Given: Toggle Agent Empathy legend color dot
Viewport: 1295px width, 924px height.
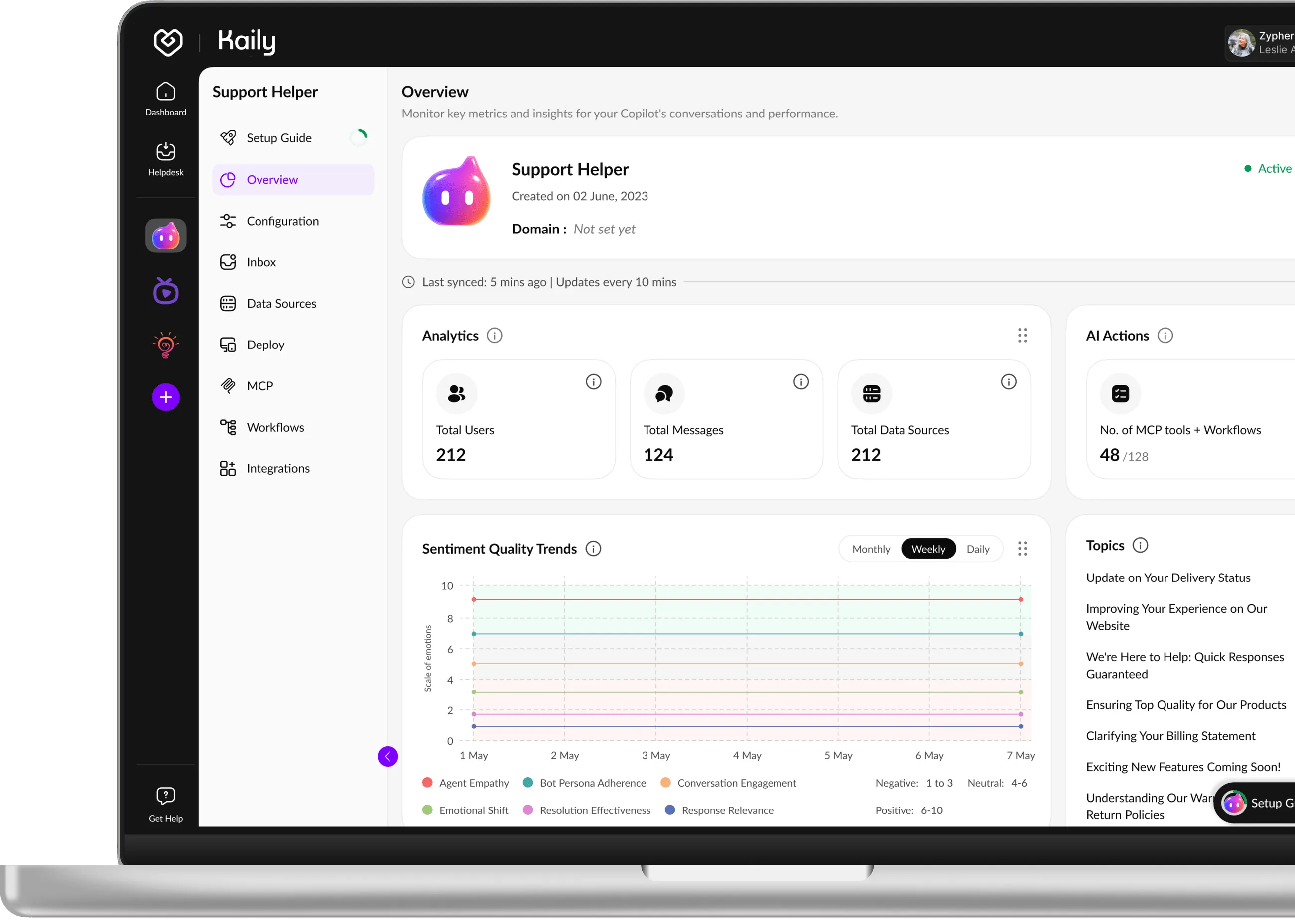Looking at the screenshot, I should 427,782.
